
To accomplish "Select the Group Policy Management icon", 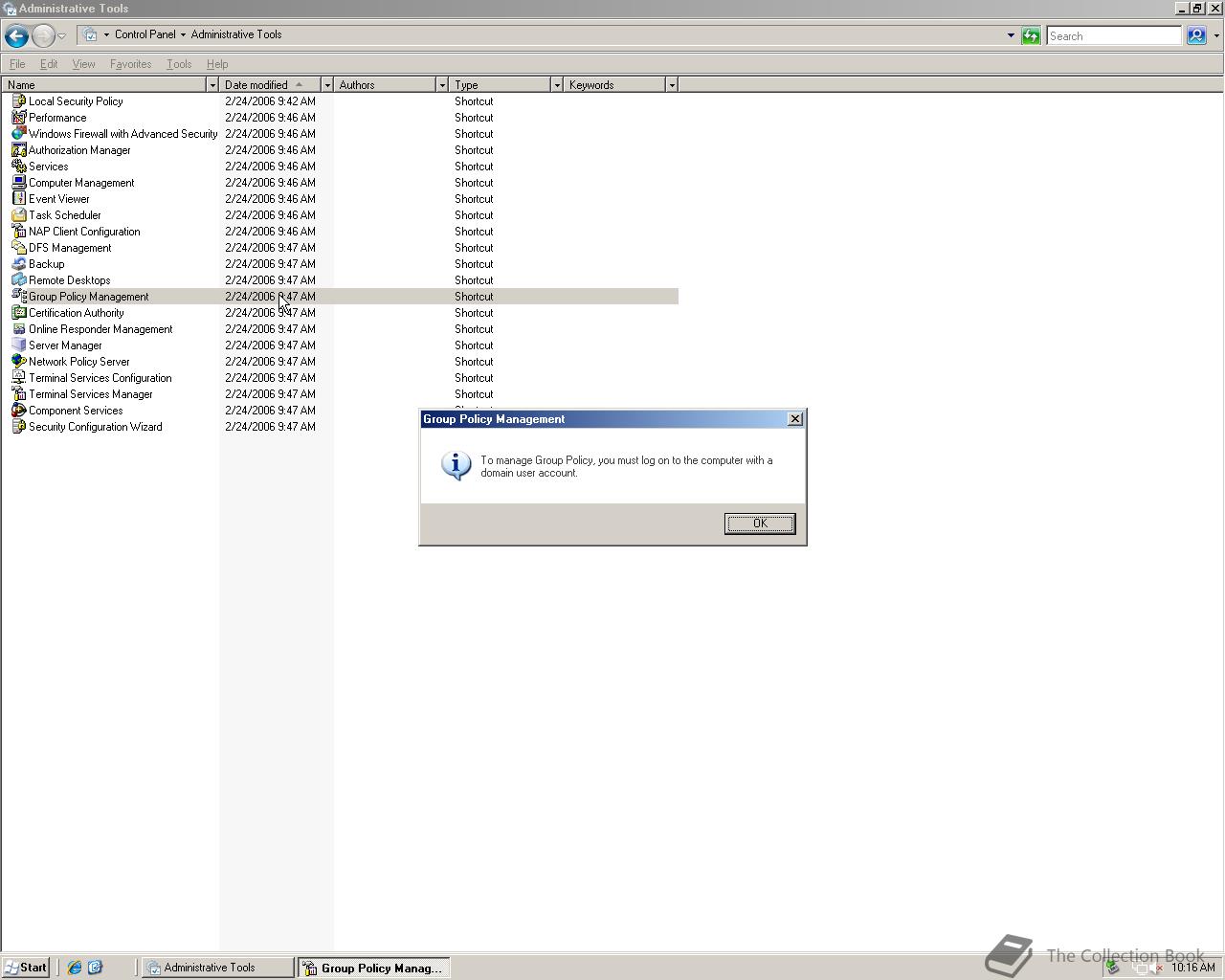I will (x=18, y=297).
